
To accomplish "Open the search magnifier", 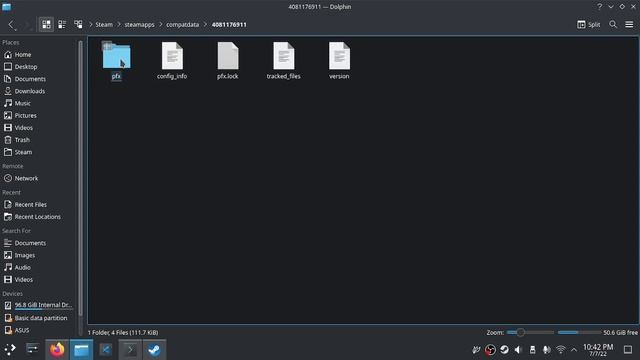I will click(613, 24).
